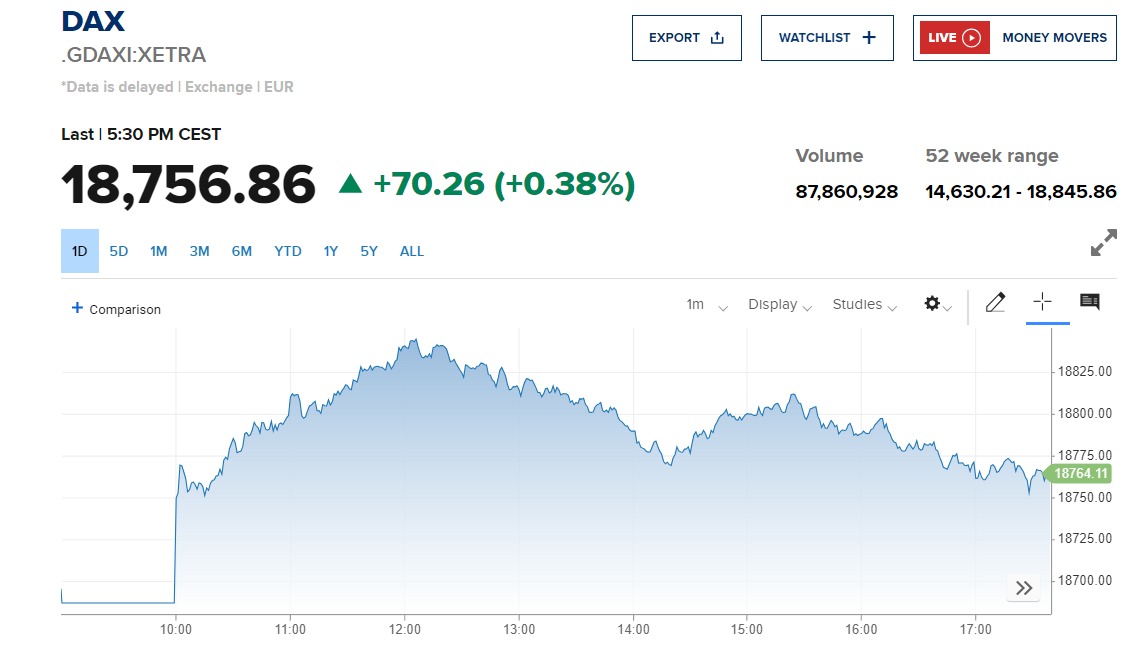Show the ALL time range
The height and width of the screenshot is (647, 1131).
click(412, 251)
